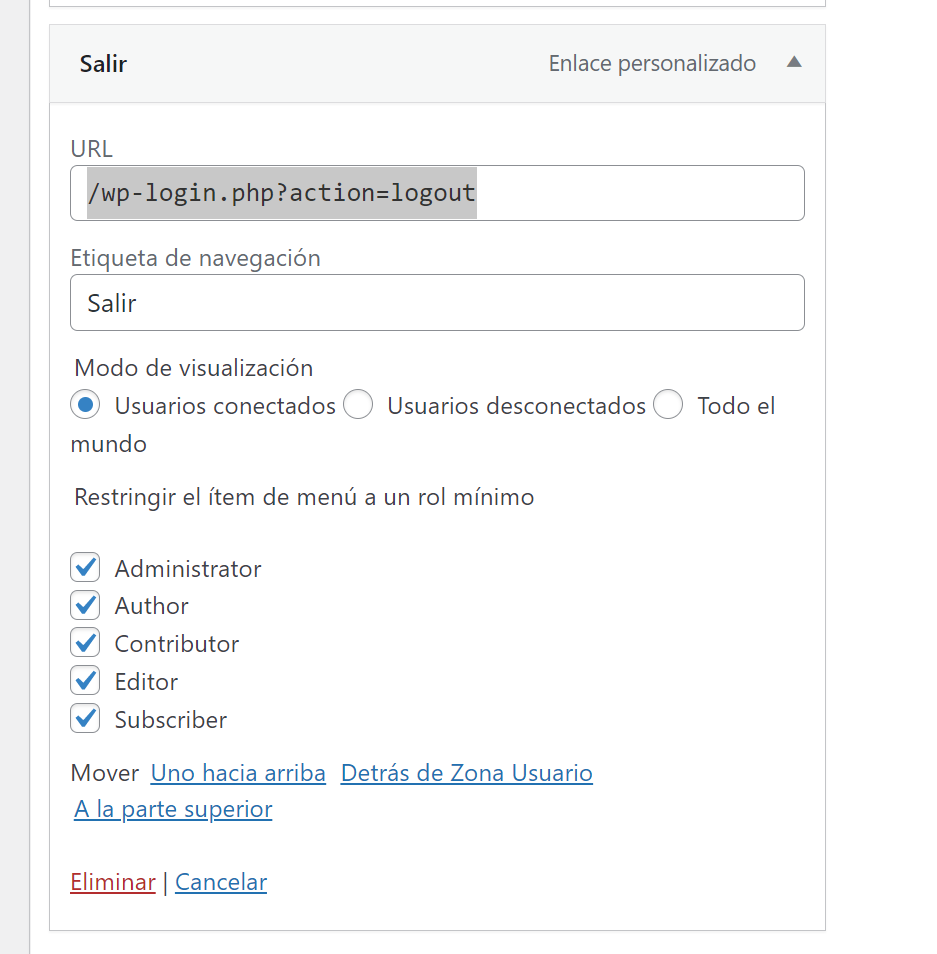Move item using A la parte superior

pos(173,809)
